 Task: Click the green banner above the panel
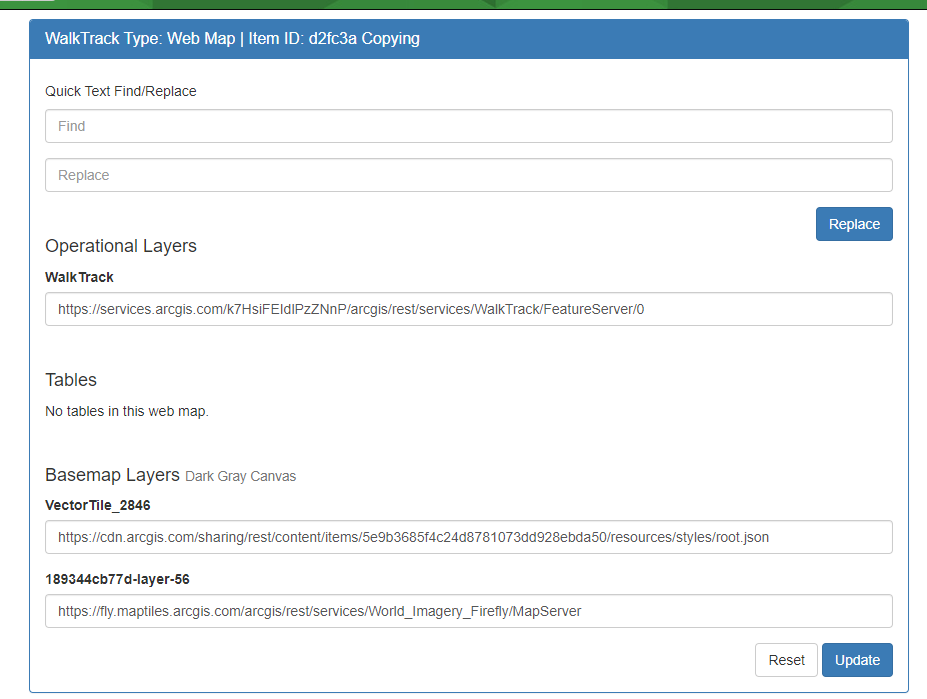pos(500,4)
